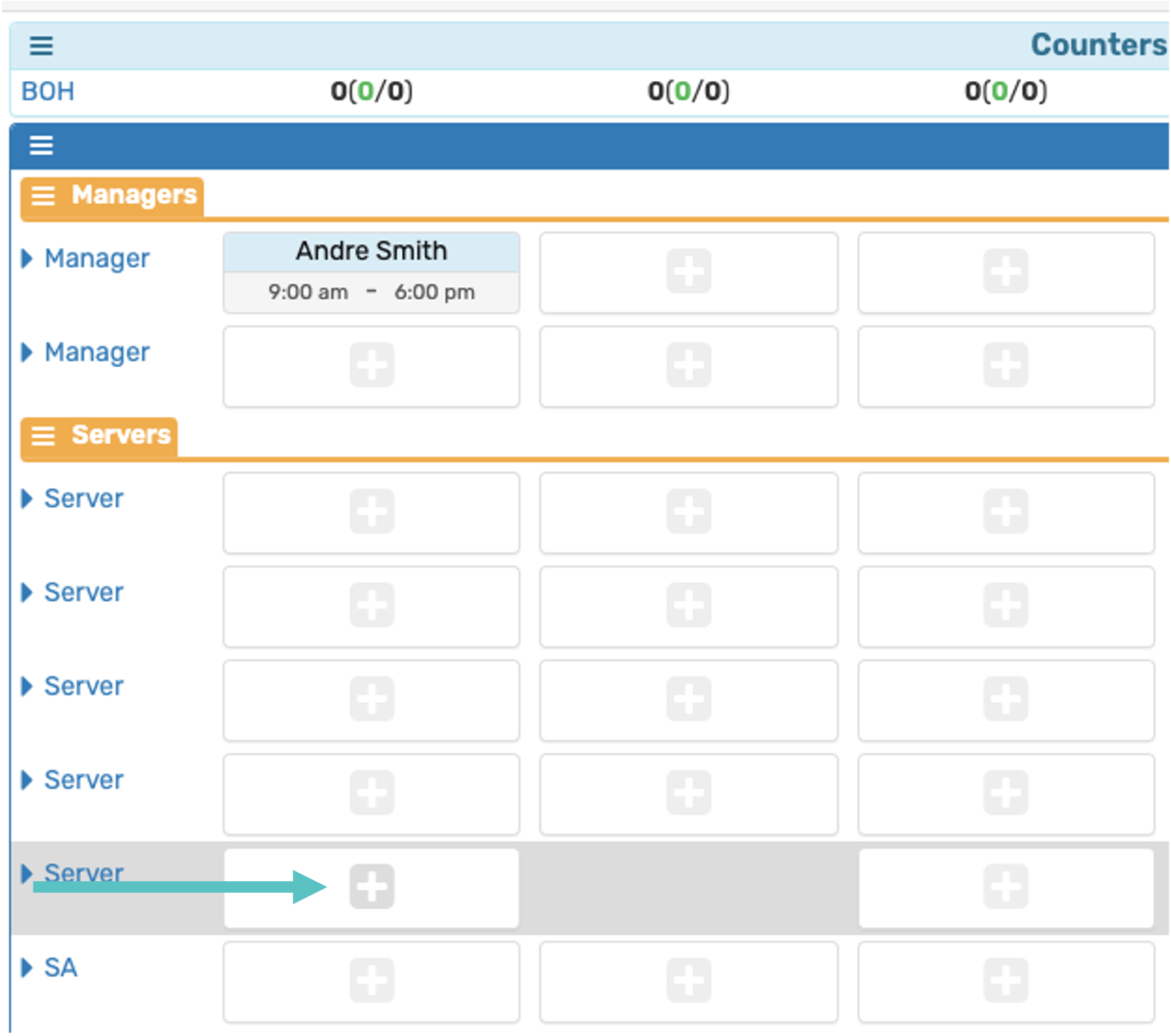1171x1036 pixels.
Task: Click the Counters heading
Action: [x=1097, y=45]
